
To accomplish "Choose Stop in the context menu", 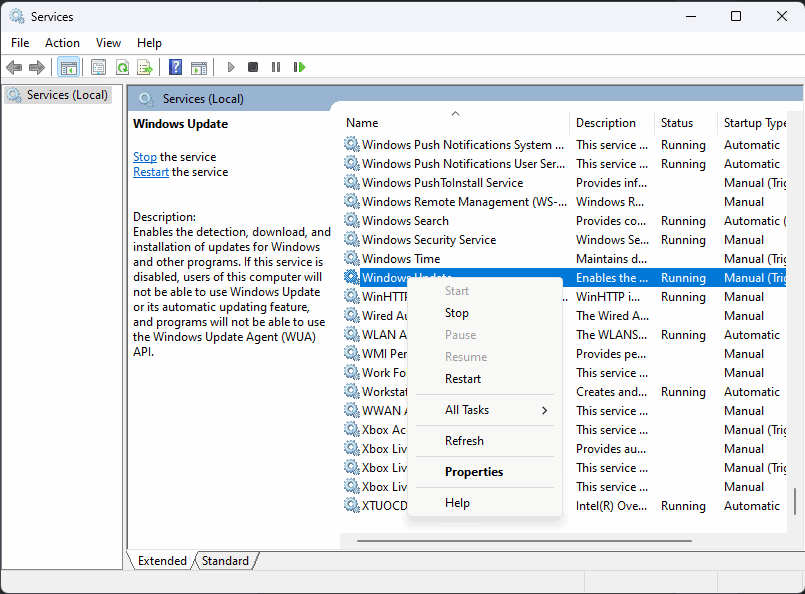I will (x=485, y=313).
